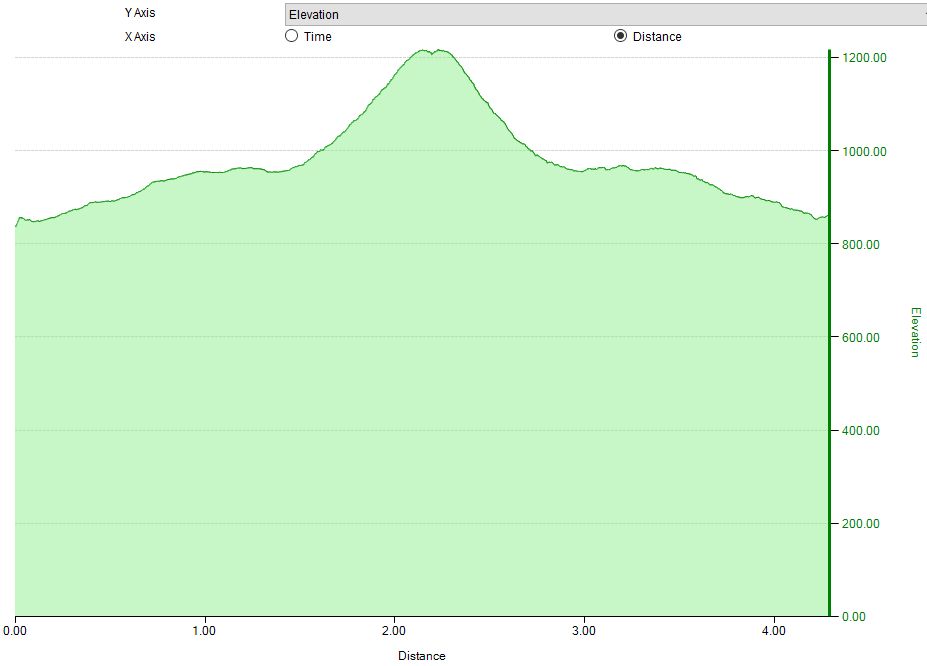This screenshot has height=666, width=927.
Task: Open the Y Axis Elevation dropdown
Action: pyautogui.click(x=605, y=14)
